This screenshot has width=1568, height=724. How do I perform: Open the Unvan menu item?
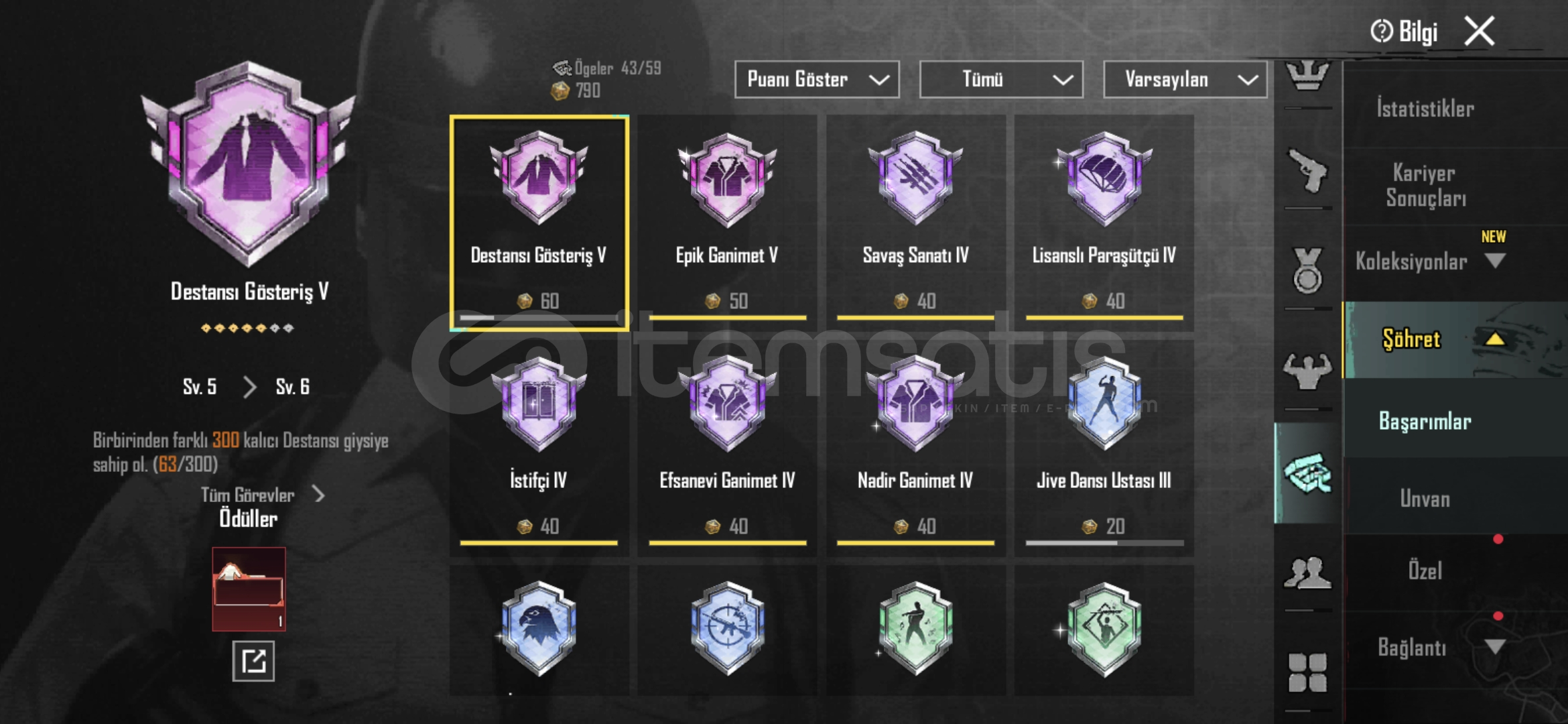point(1425,498)
